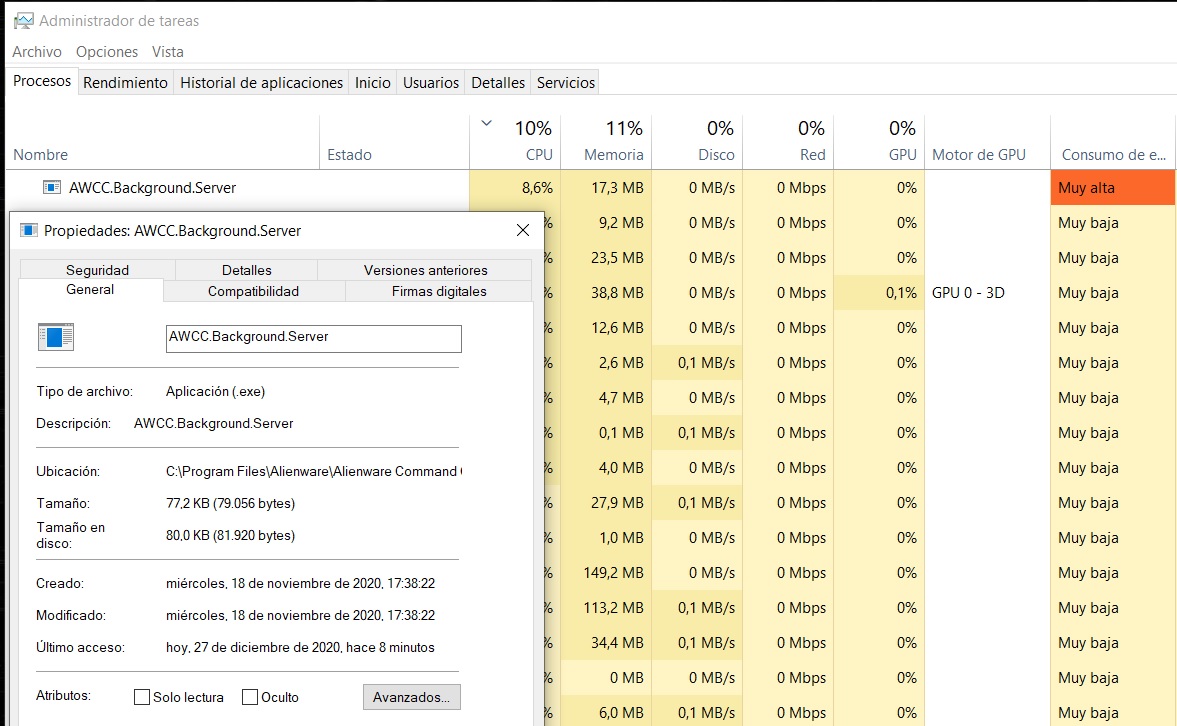Viewport: 1177px width, 726px height.
Task: Click the large application icon in General tab
Action: click(x=56, y=337)
